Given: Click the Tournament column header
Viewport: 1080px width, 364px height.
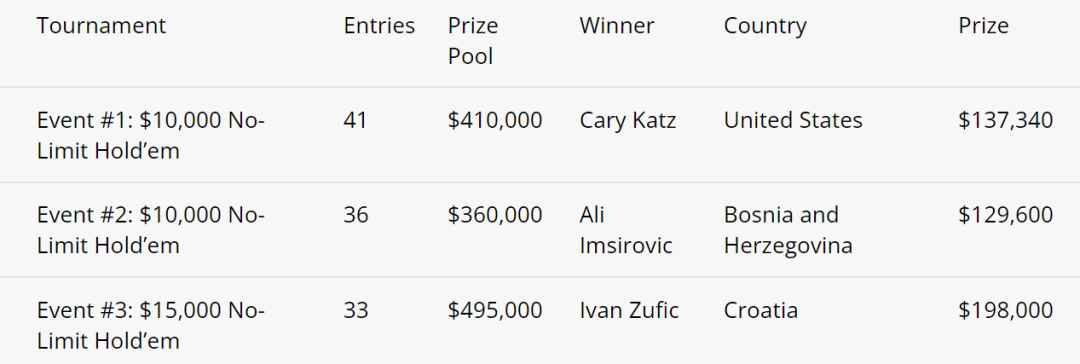Looking at the screenshot, I should point(101,26).
